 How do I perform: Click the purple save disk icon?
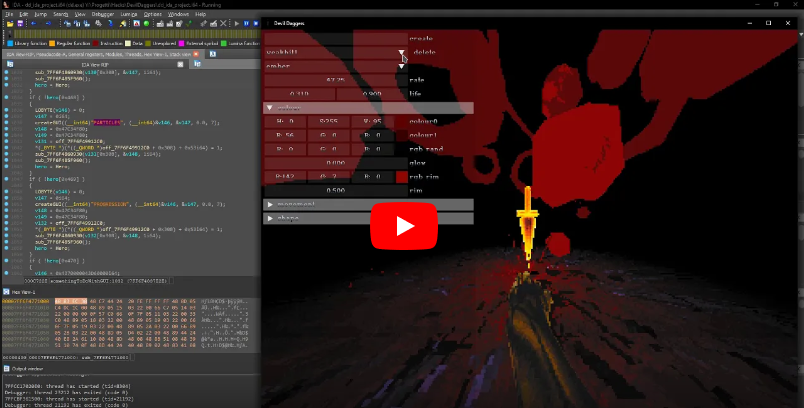tap(20, 24)
